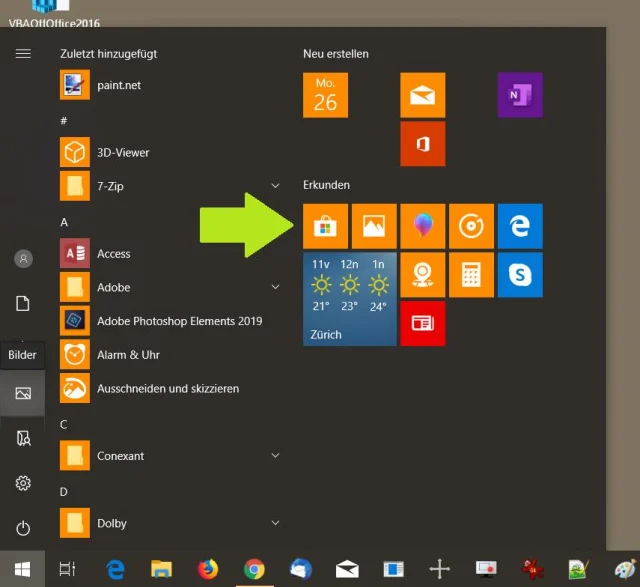Open the OneNote tile
Image resolution: width=640 pixels, height=587 pixels.
[520, 95]
